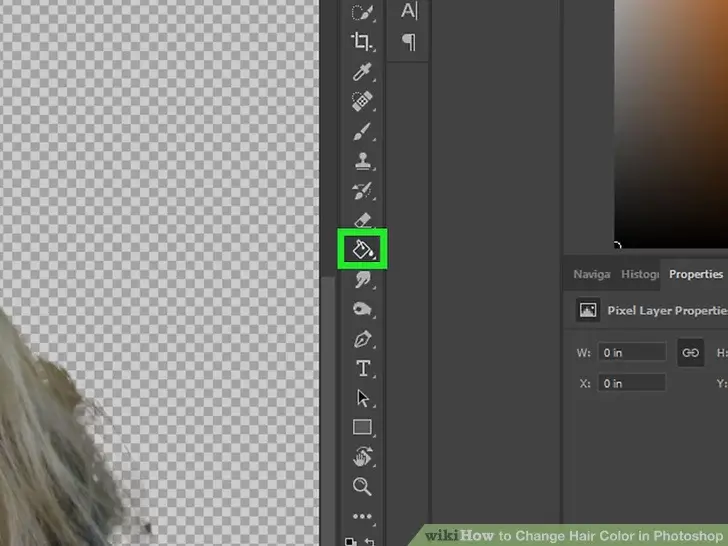Open the Character panel icon
Screen dimensions: 728x546
[408, 12]
